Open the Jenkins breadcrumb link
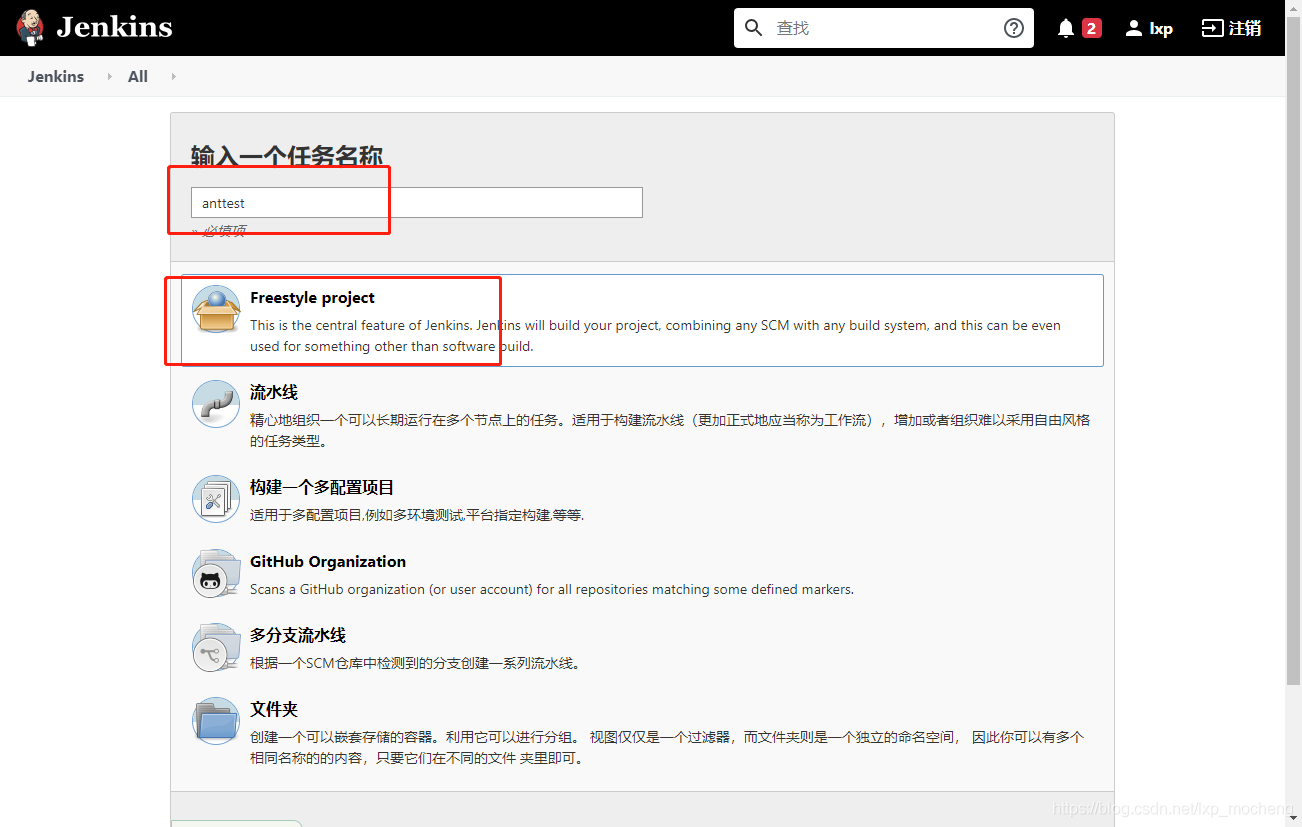The image size is (1302, 827). pyautogui.click(x=56, y=77)
